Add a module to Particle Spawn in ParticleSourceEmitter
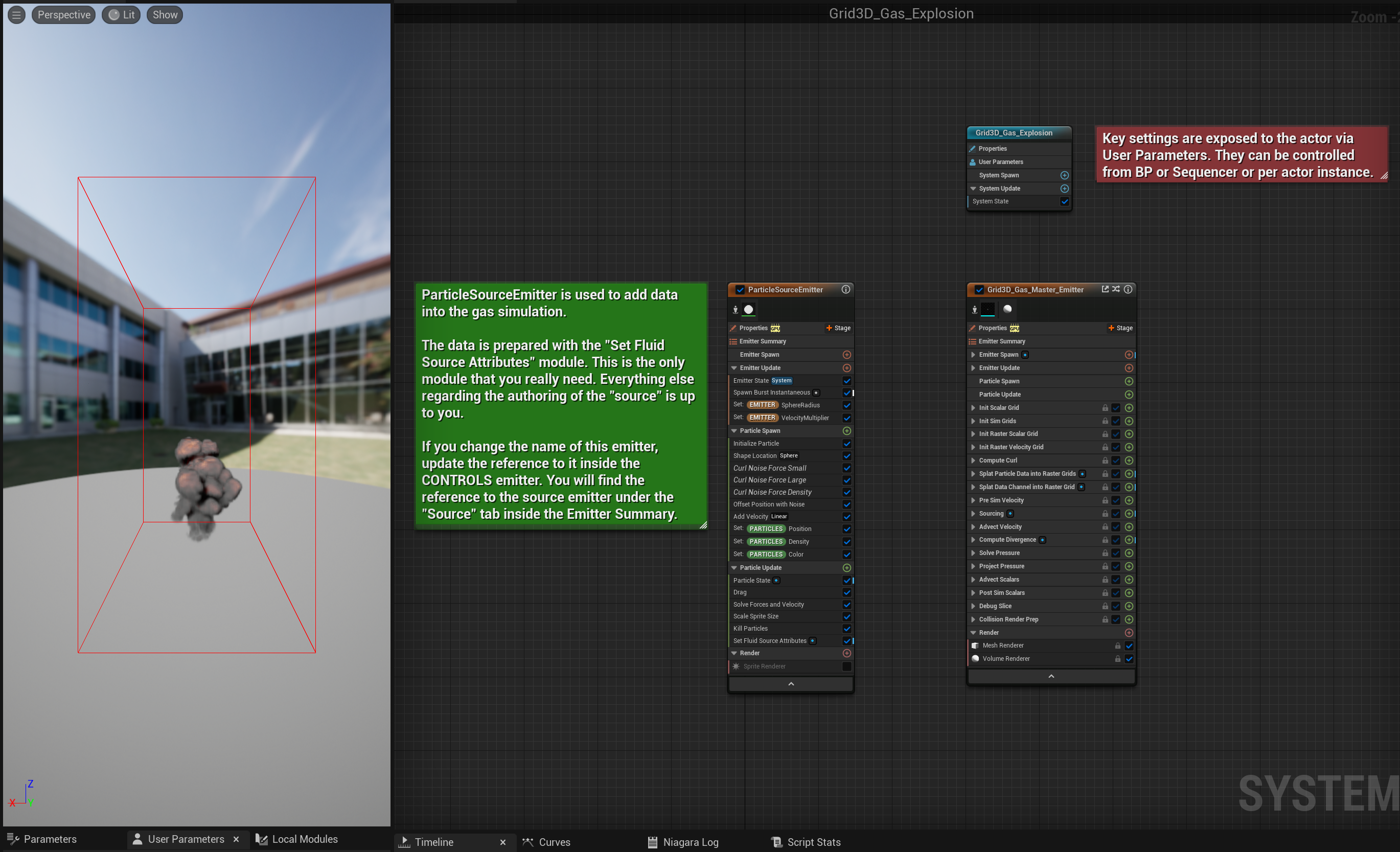Image resolution: width=1400 pixels, height=852 pixels. pos(846,431)
